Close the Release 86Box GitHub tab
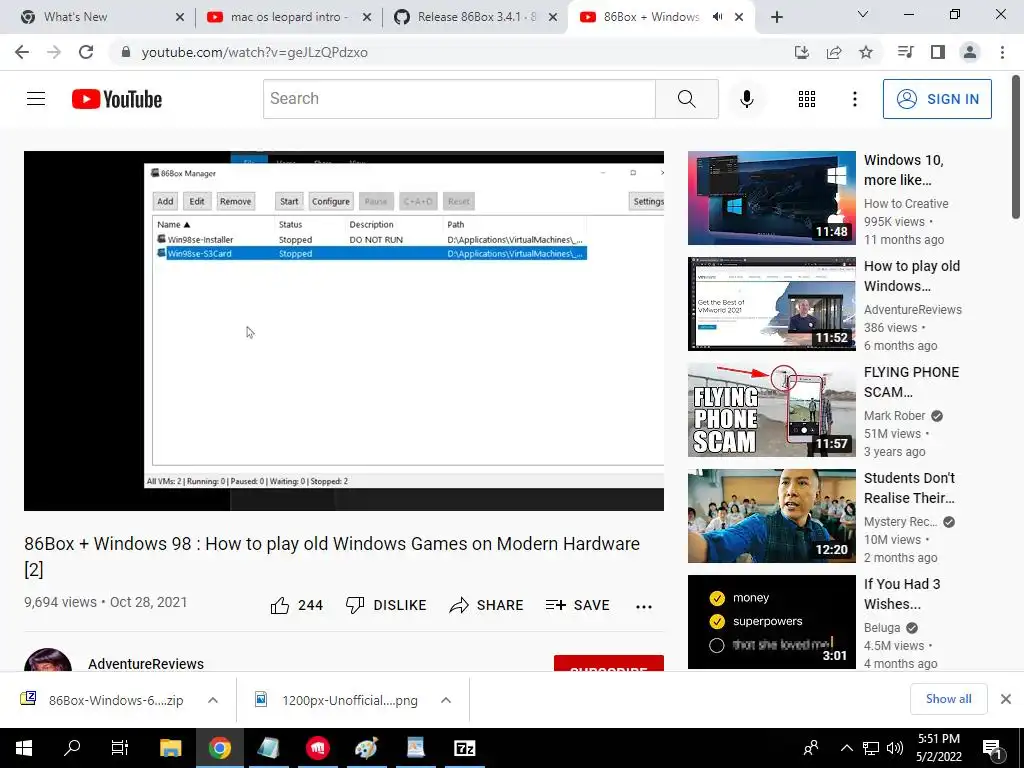 point(553,17)
